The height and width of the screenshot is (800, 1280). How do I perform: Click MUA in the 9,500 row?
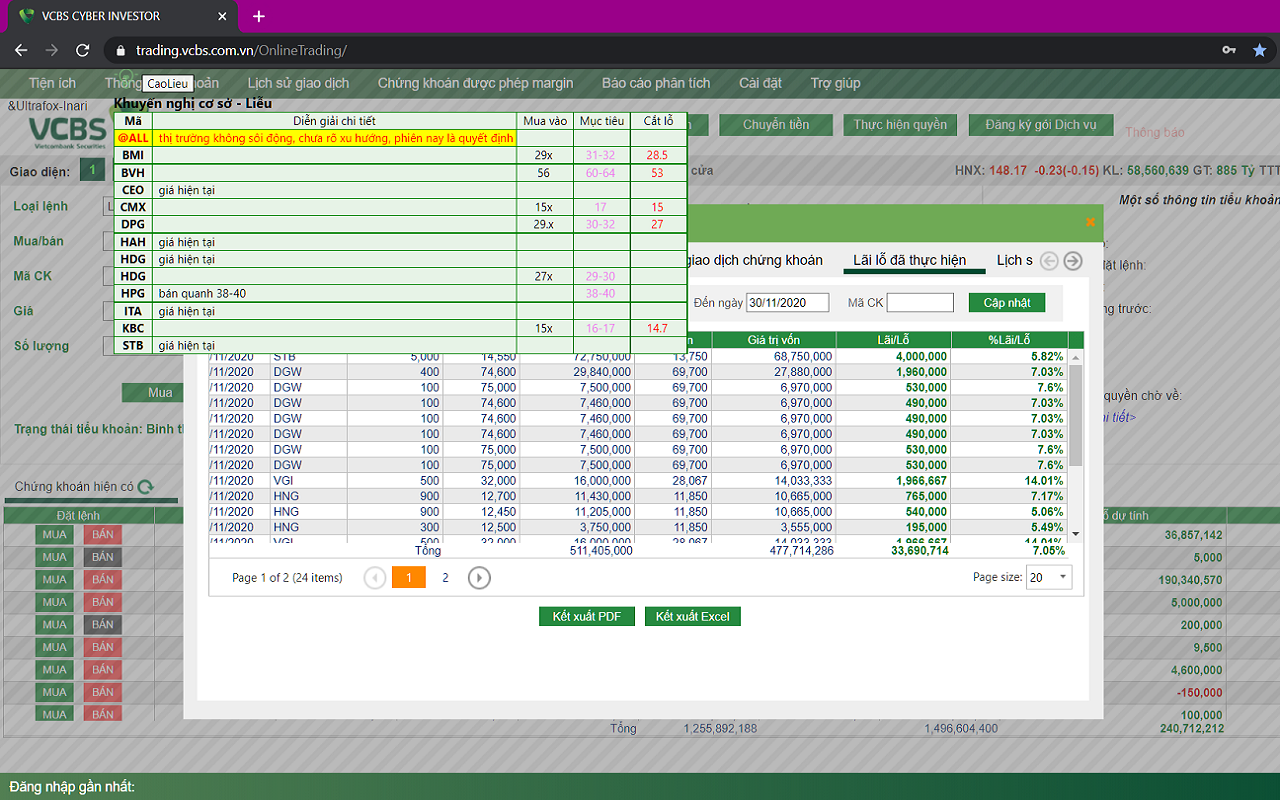[x=54, y=647]
